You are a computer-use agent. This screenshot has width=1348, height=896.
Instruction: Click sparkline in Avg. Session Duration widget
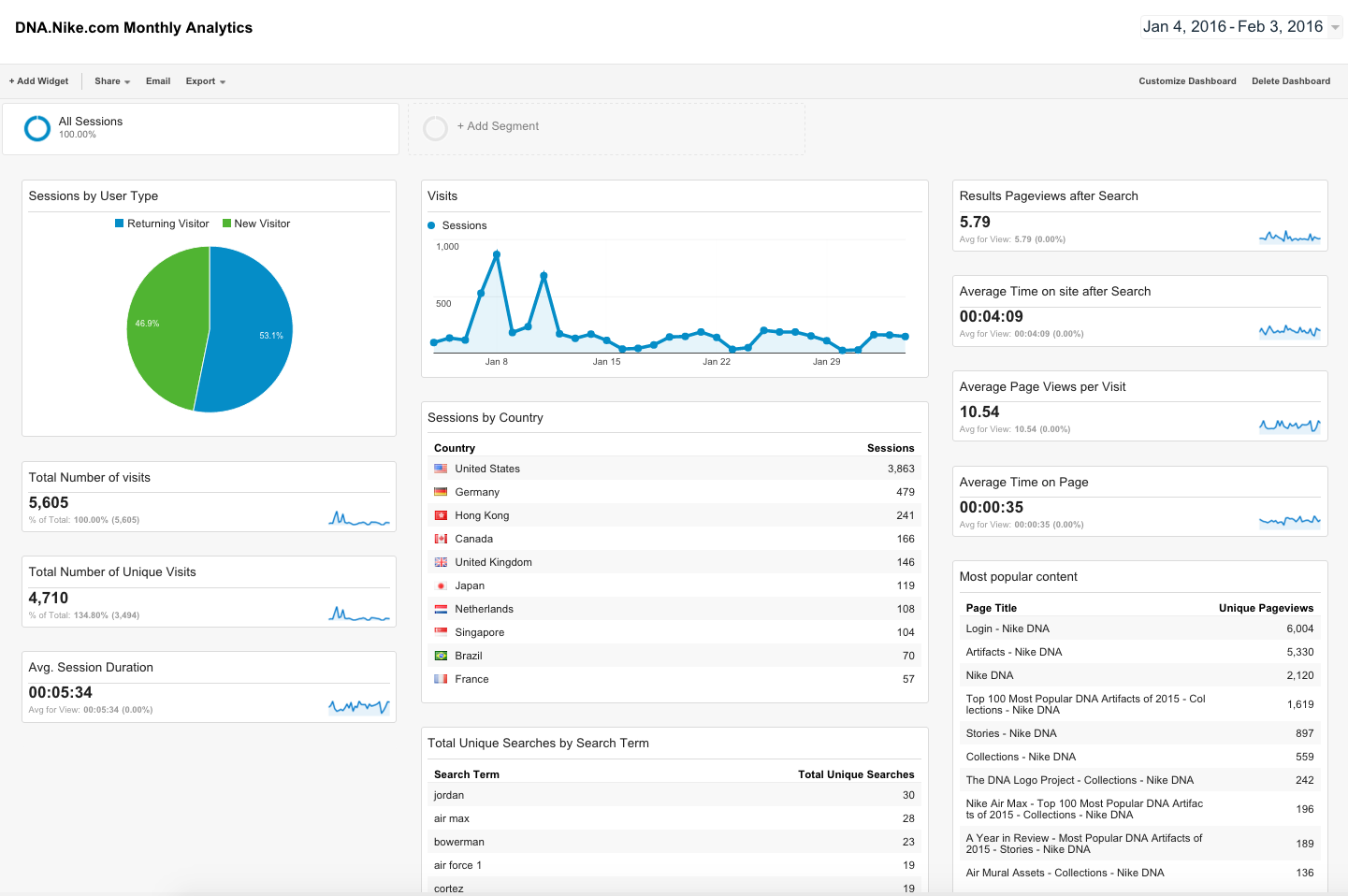(359, 707)
